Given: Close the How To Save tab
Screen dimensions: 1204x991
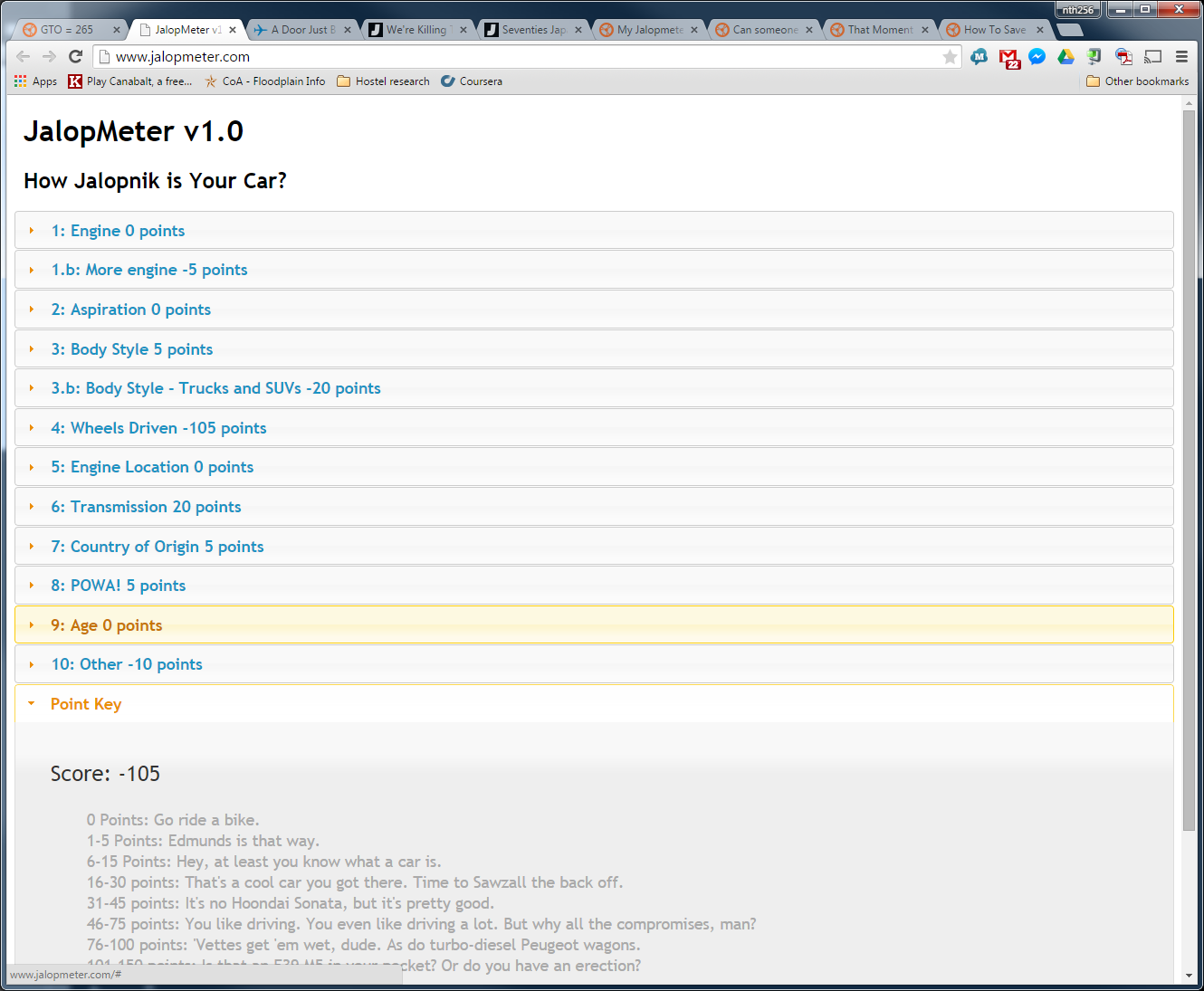Looking at the screenshot, I should tap(1040, 30).
